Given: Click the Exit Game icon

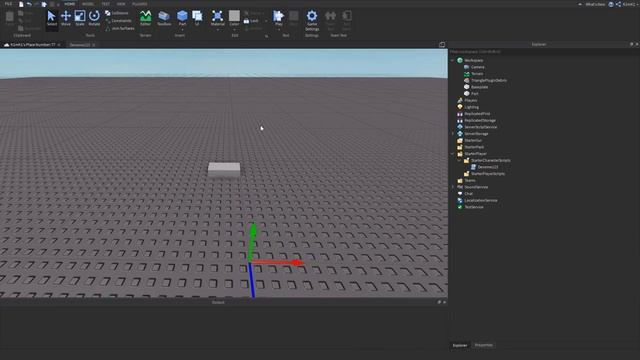Looking at the screenshot, I should (x=347, y=20).
